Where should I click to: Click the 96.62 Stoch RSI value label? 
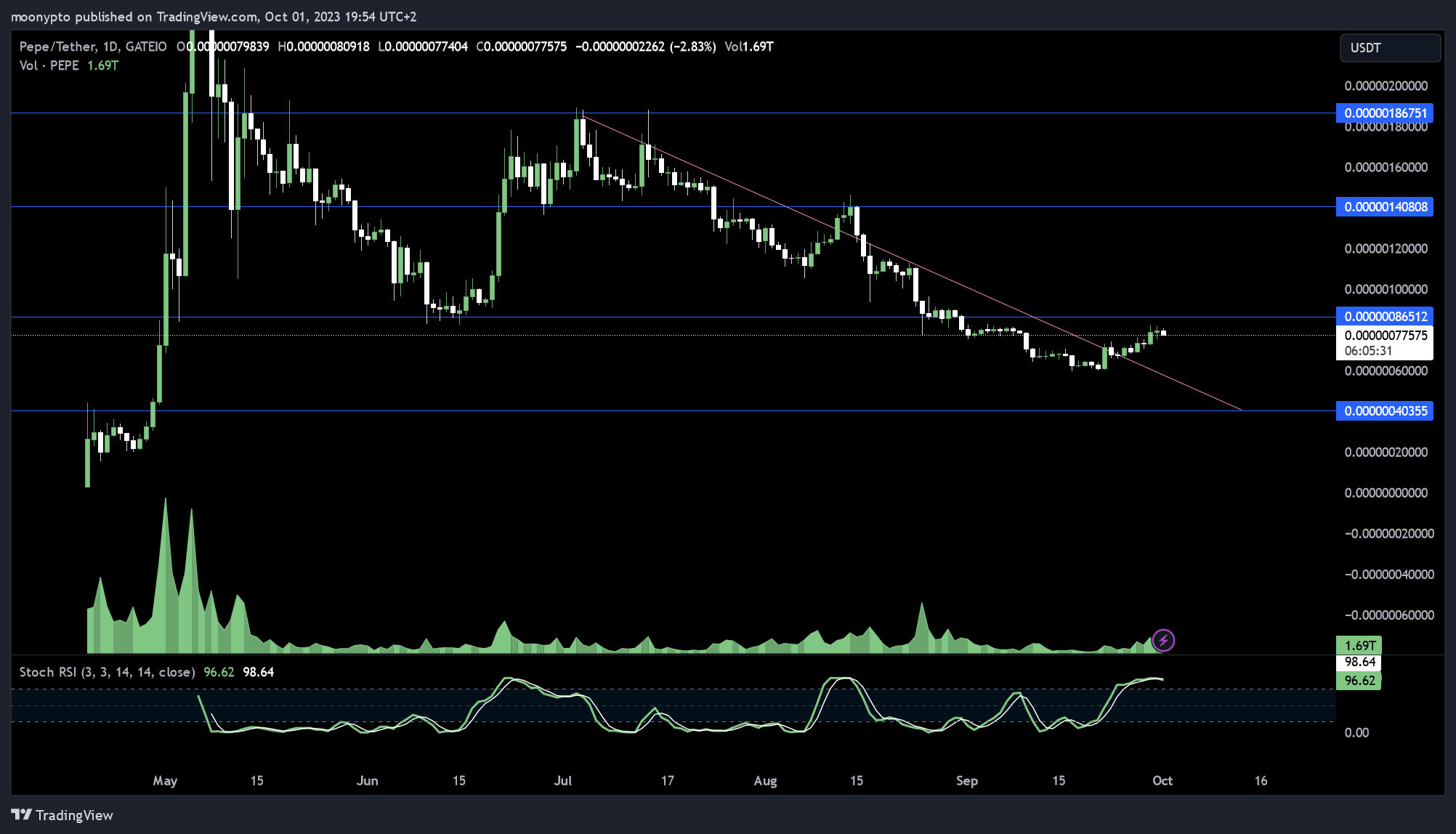pyautogui.click(x=1359, y=681)
